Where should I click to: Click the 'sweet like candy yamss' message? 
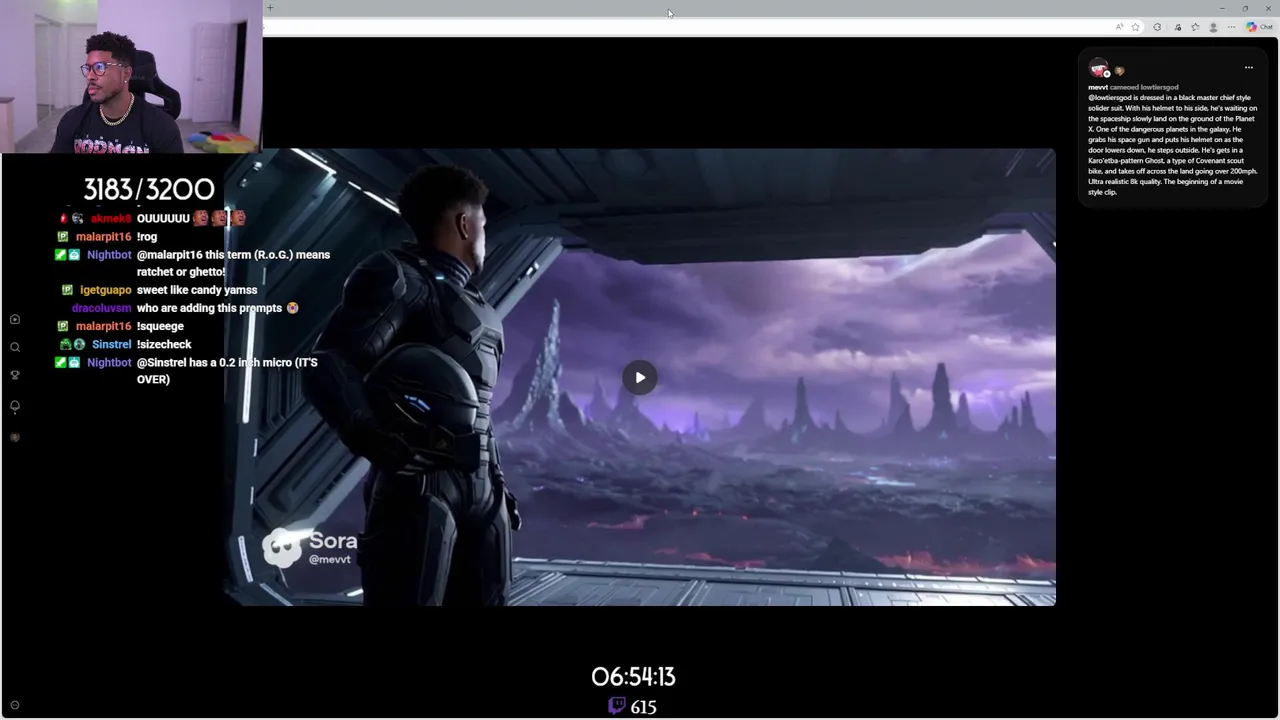(197, 290)
